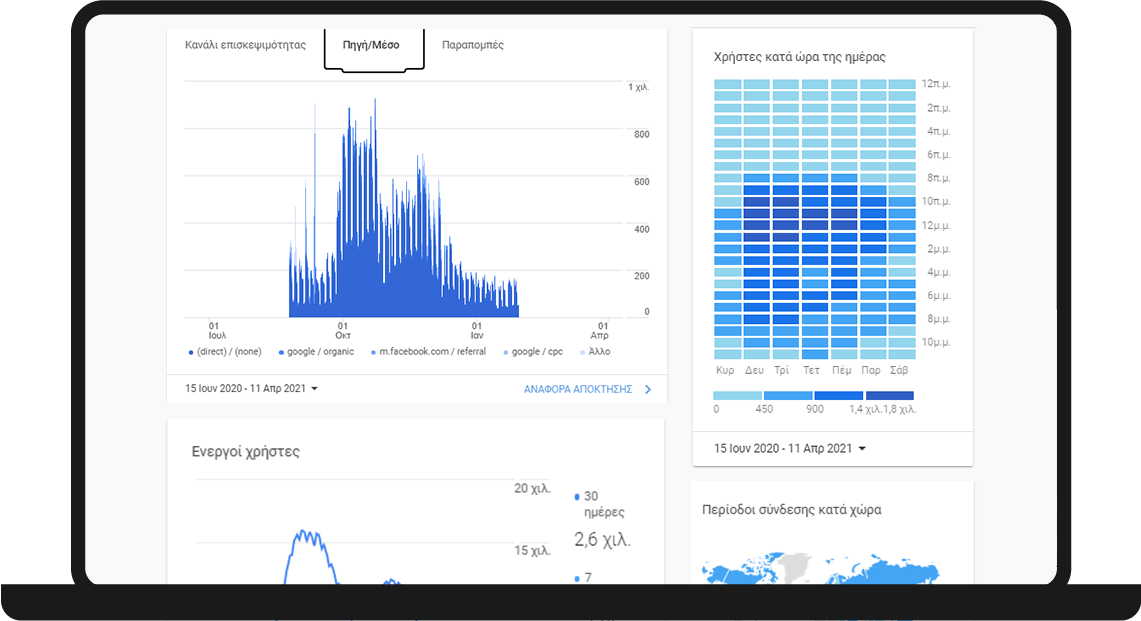The width and height of the screenshot is (1141, 621).
Task: Click the third heatmap legend swatch above 900
Action: point(838,395)
